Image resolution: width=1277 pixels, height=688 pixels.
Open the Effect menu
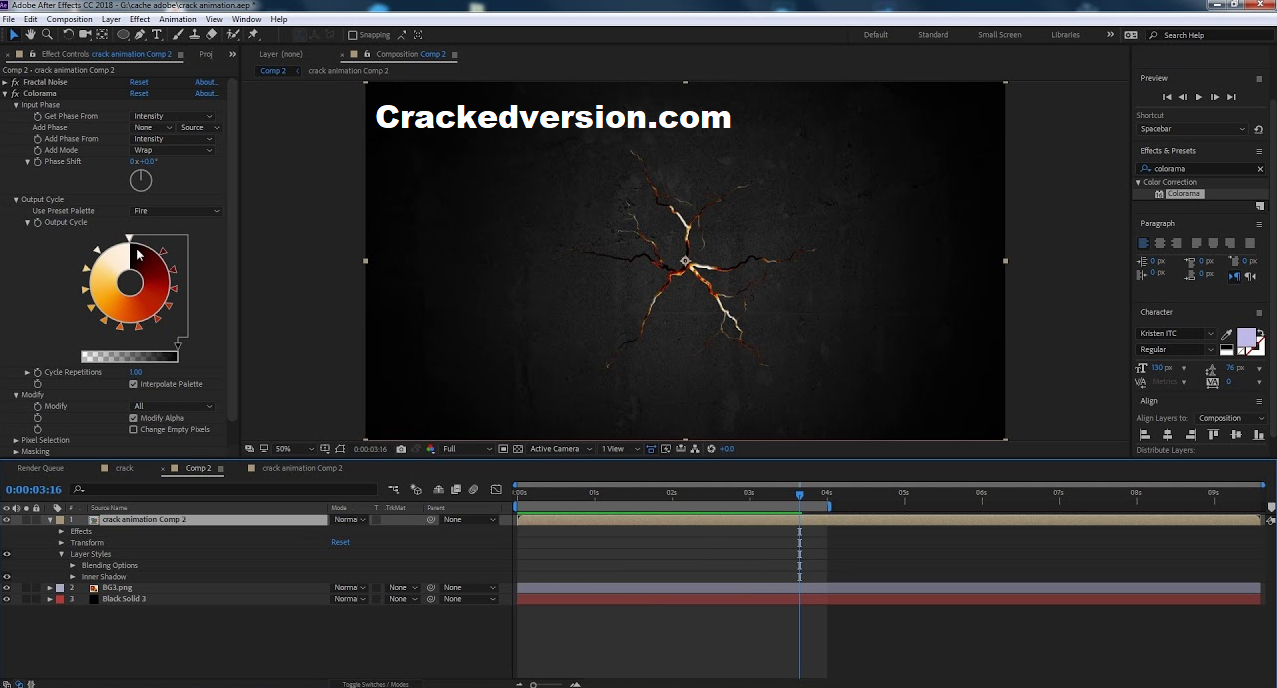point(140,19)
